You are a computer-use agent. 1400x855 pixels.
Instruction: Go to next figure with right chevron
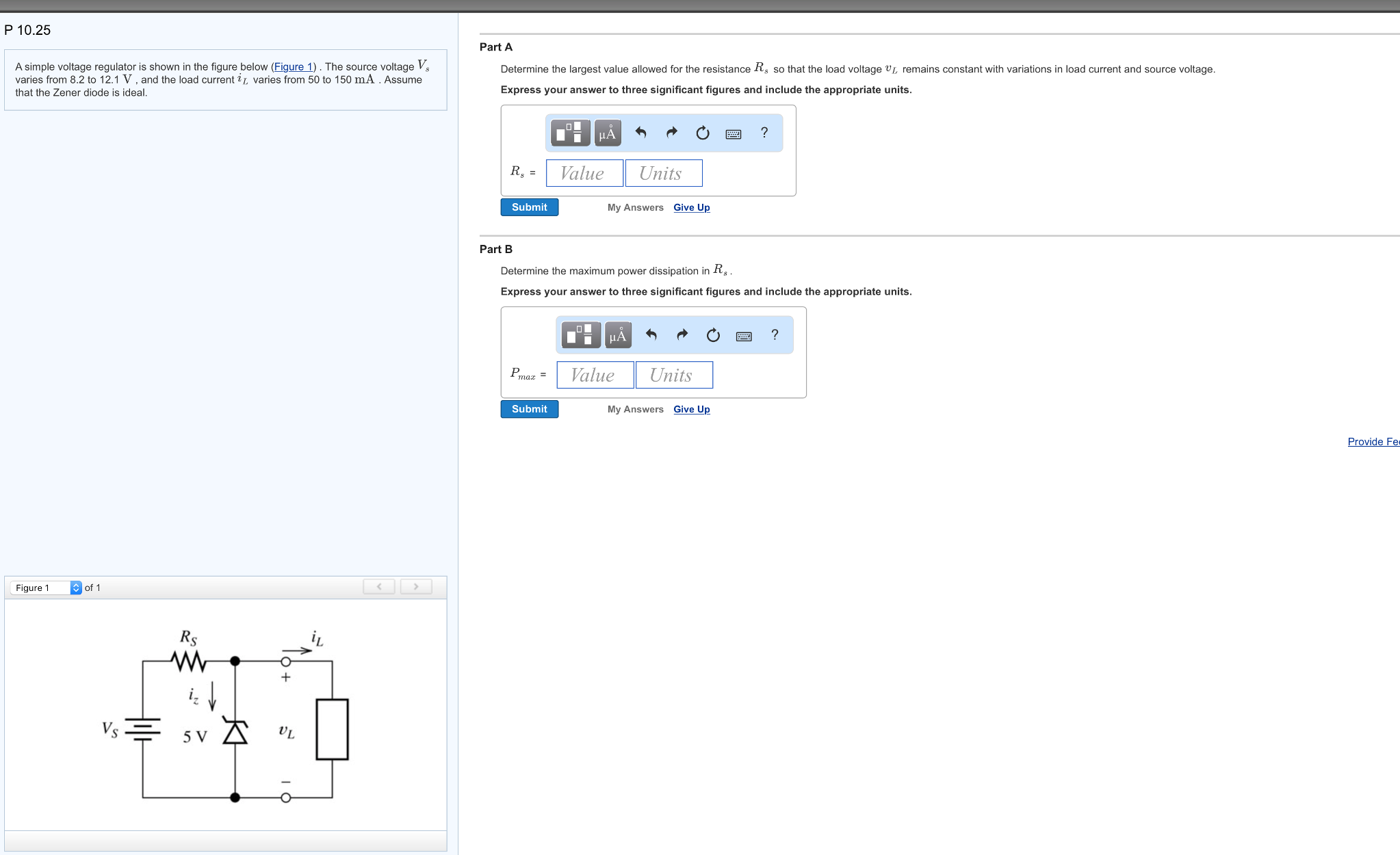tap(415, 587)
